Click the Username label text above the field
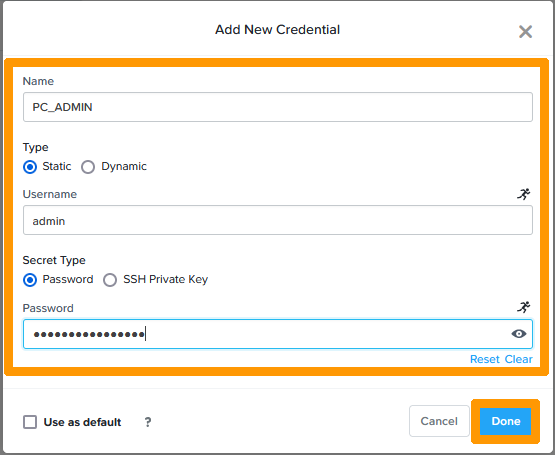This screenshot has width=555, height=455. [50, 194]
